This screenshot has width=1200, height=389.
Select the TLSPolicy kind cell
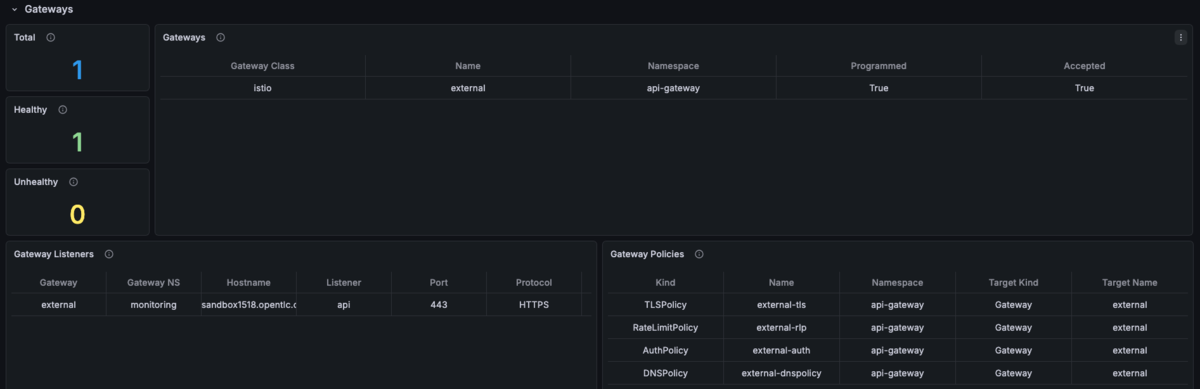pyautogui.click(x=665, y=305)
